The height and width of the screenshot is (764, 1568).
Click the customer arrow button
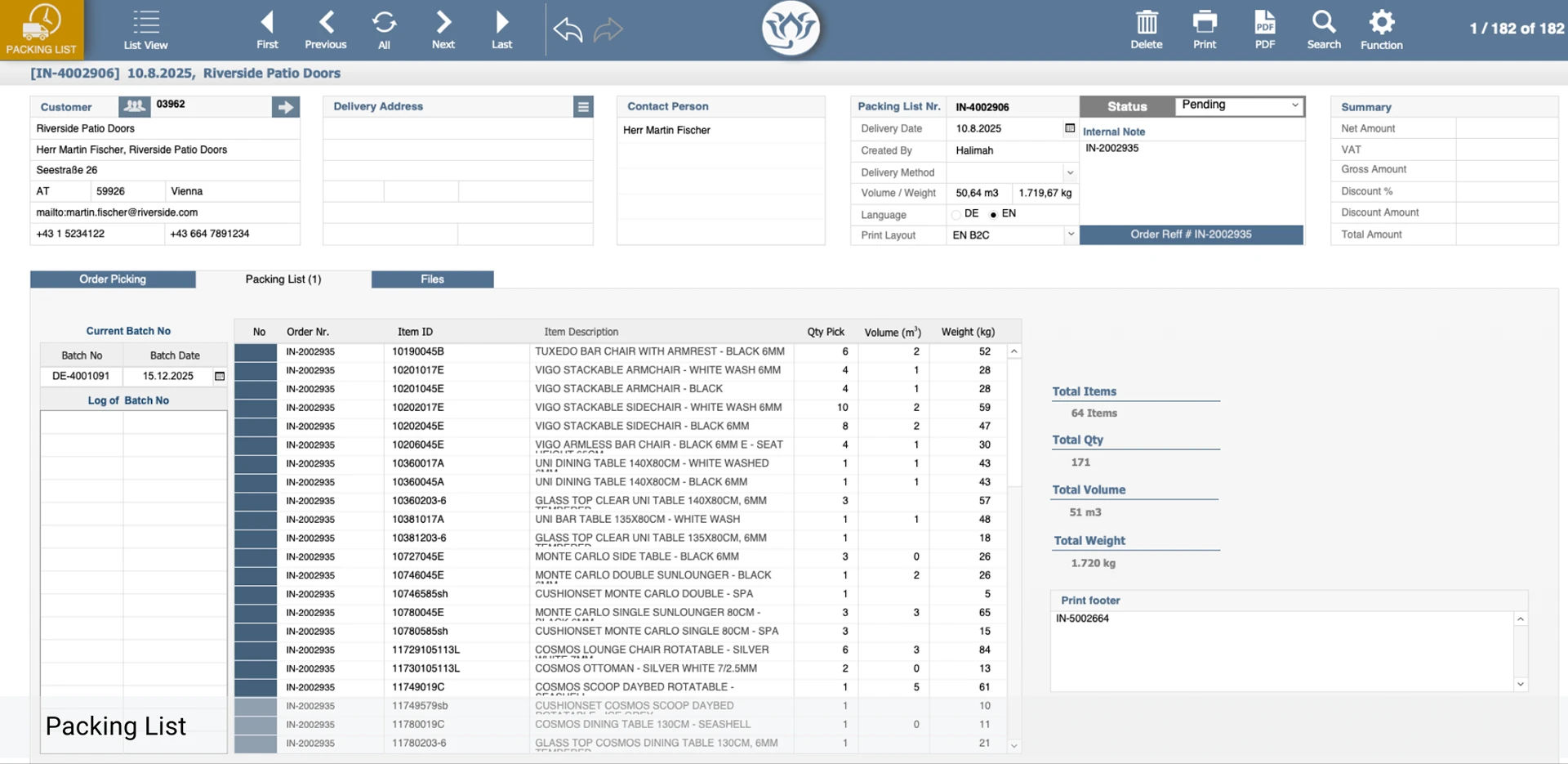285,107
